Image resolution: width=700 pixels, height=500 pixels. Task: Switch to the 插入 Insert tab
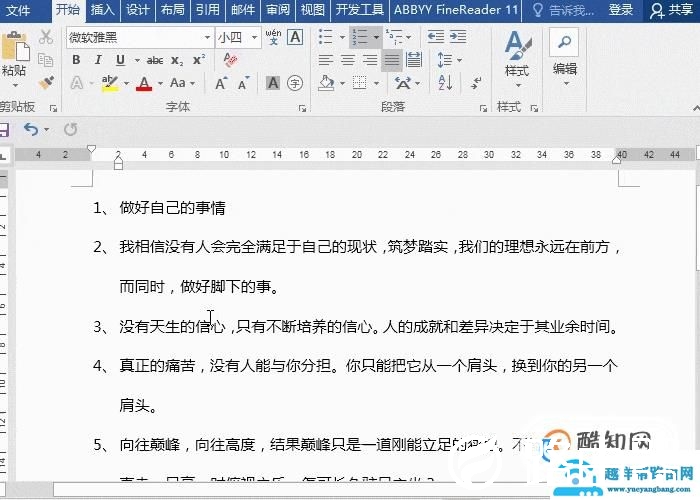click(102, 10)
